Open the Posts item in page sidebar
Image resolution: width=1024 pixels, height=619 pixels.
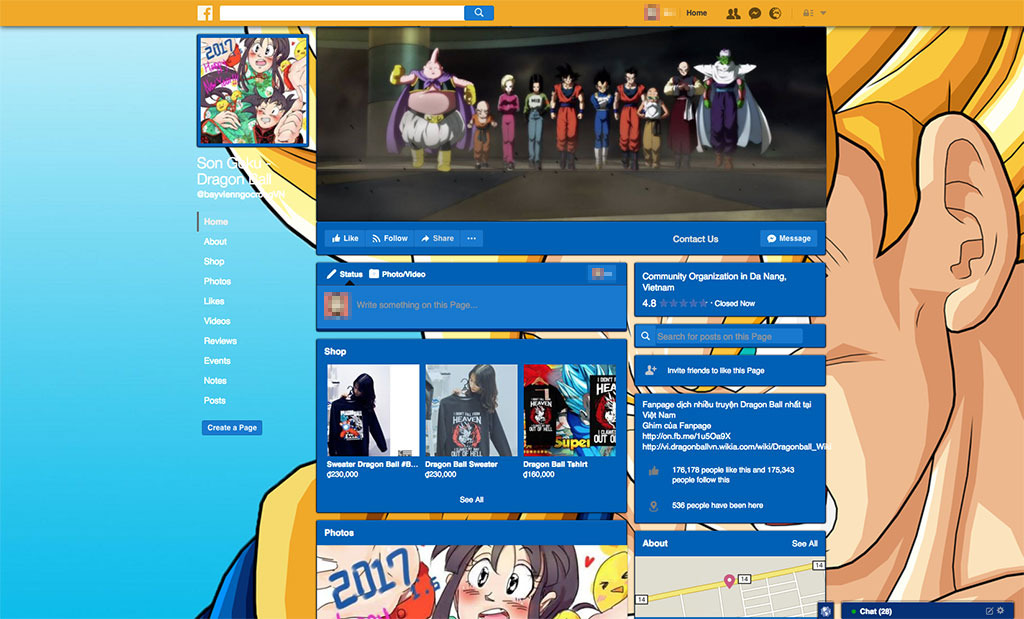pos(214,401)
